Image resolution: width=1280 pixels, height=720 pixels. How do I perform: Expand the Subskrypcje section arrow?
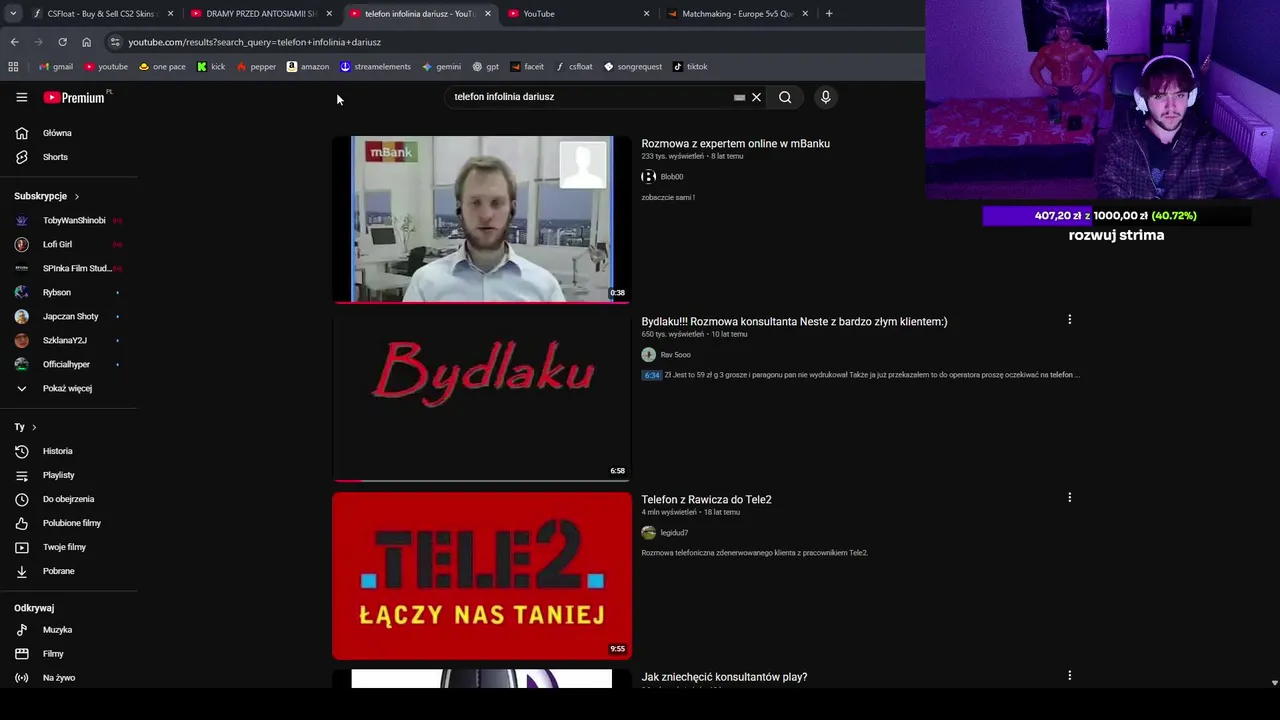pos(76,197)
